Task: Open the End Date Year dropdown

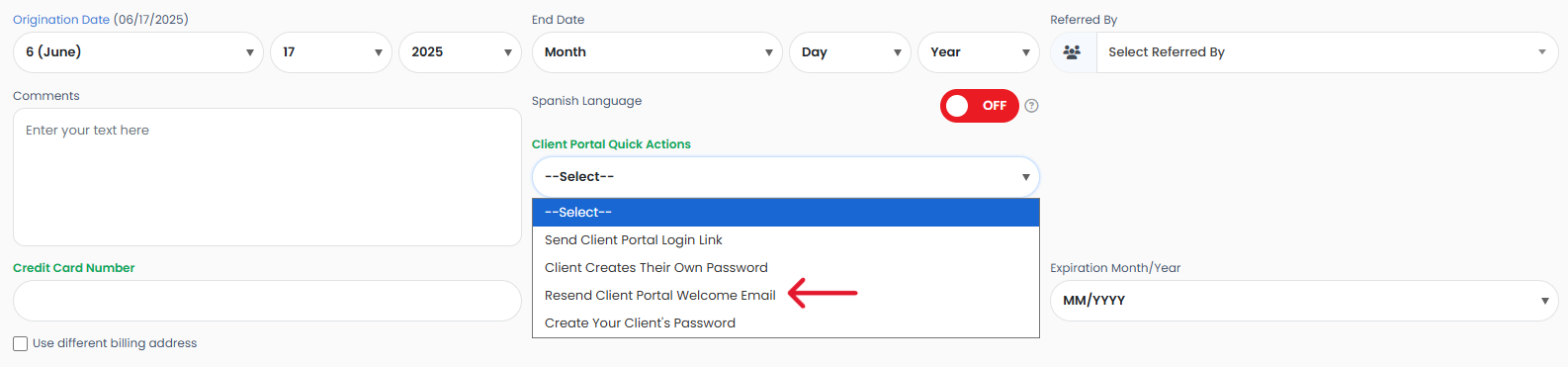Action: 979,52
